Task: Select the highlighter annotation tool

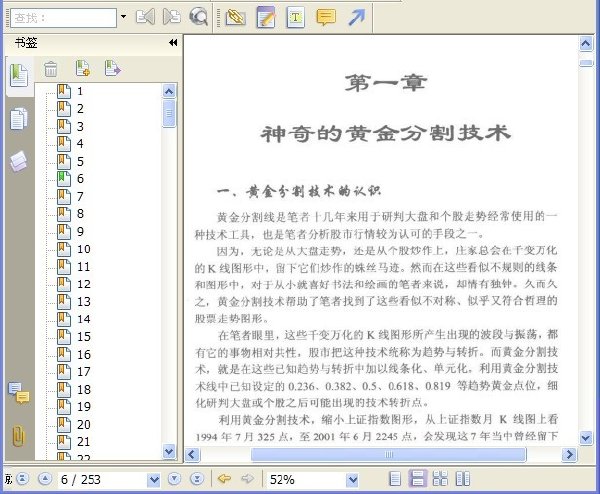Action: (x=236, y=17)
